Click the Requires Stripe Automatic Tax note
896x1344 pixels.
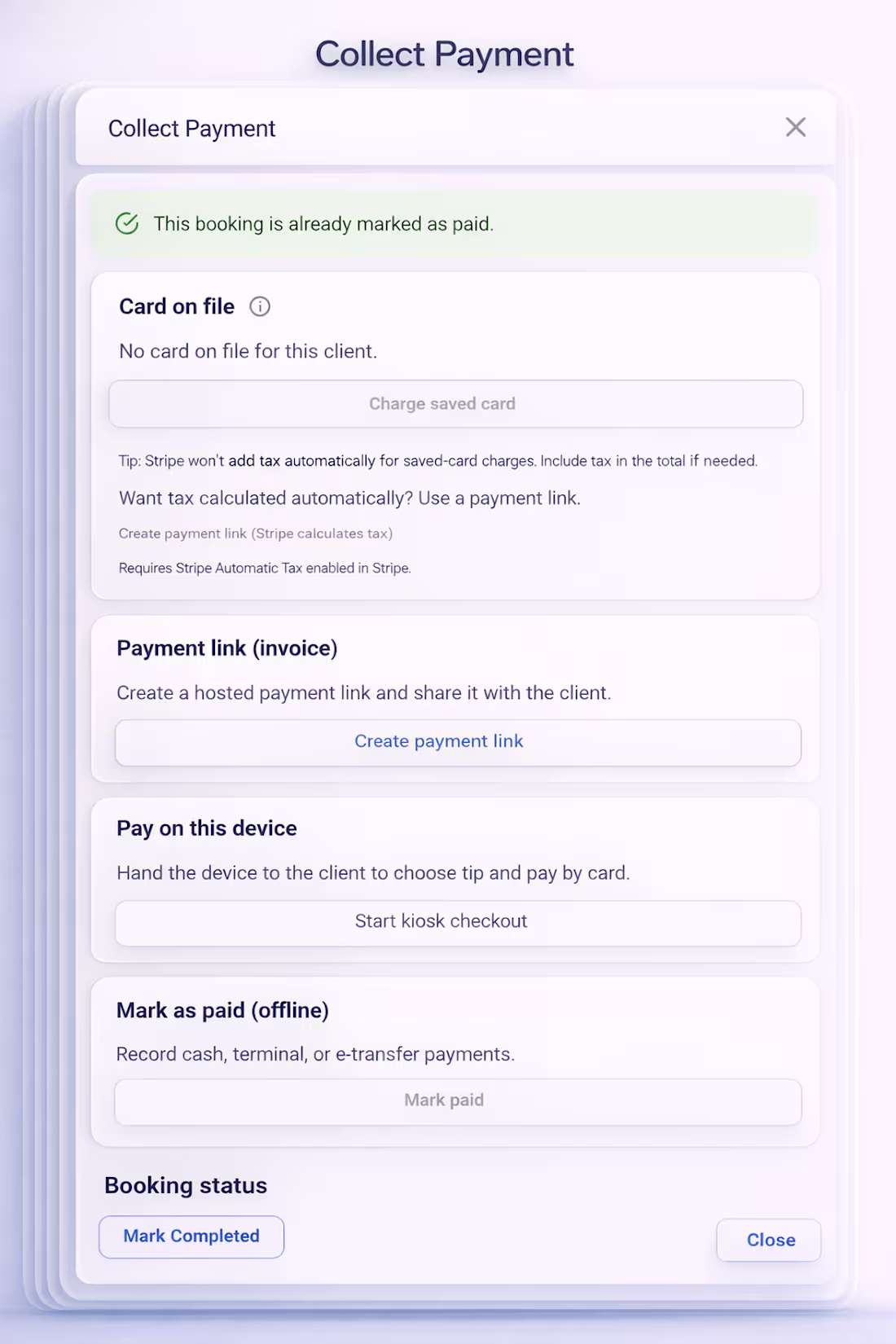tap(266, 568)
